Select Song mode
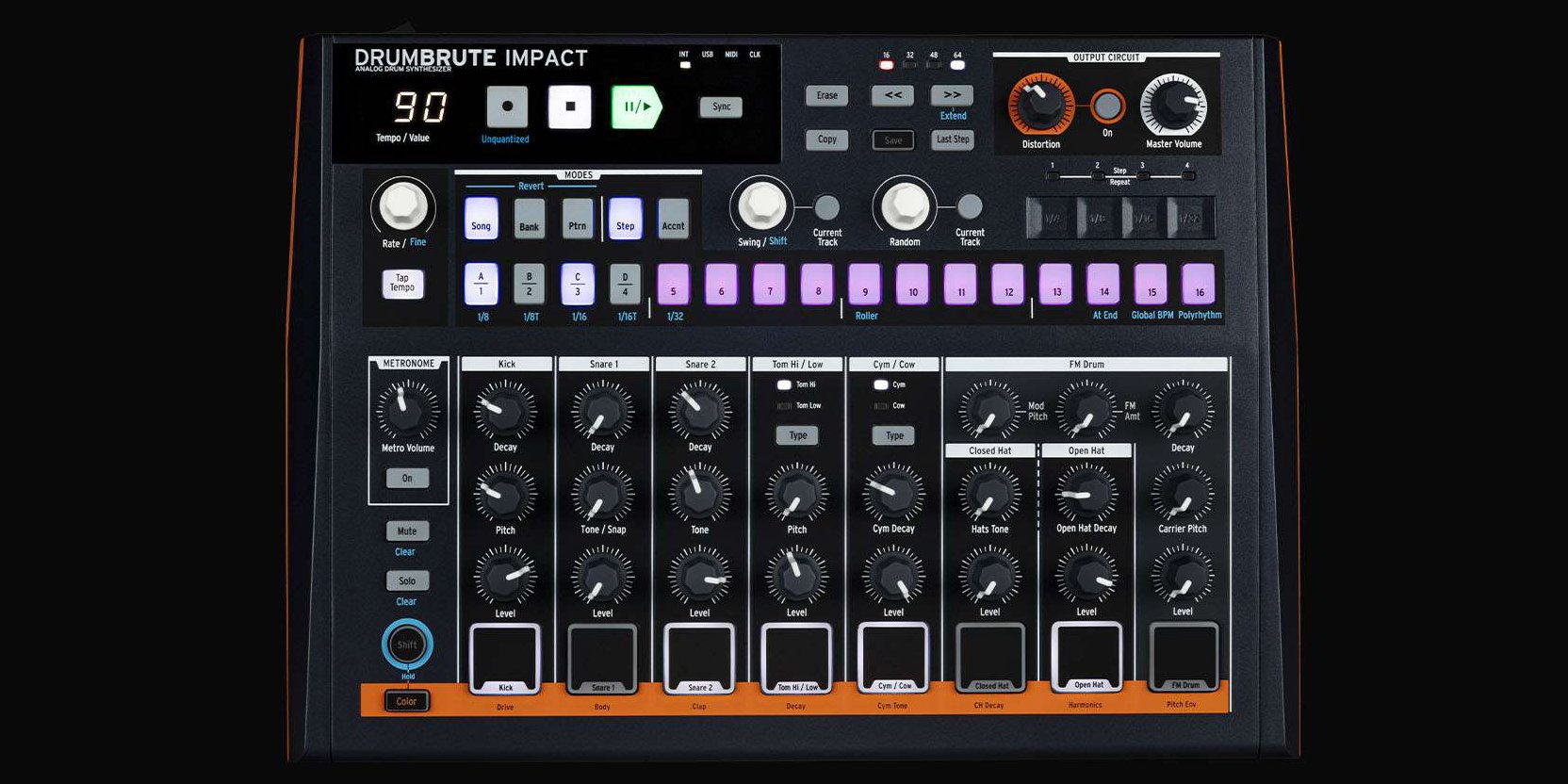1568x784 pixels. coord(481,219)
